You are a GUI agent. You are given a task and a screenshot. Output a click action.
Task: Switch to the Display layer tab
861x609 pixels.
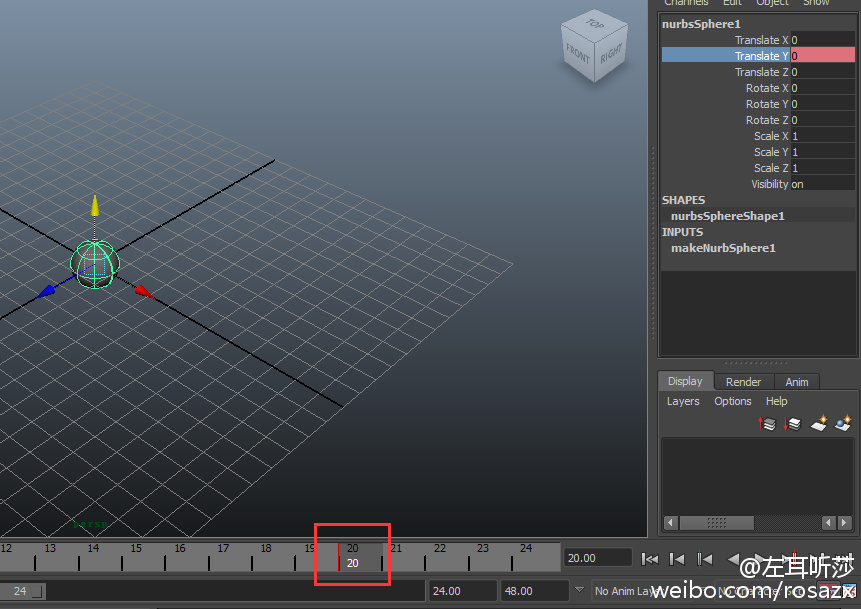685,381
